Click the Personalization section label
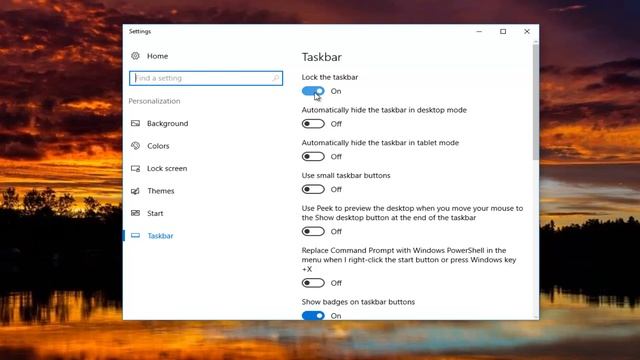The height and width of the screenshot is (360, 640). point(154,101)
